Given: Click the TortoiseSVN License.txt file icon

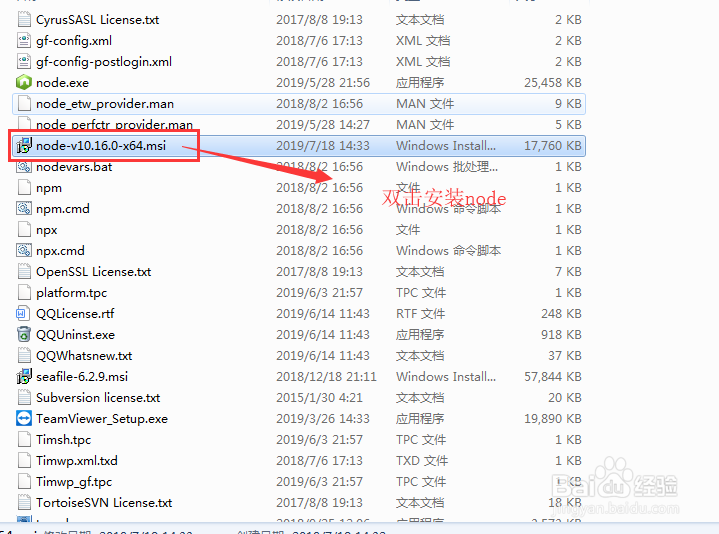Looking at the screenshot, I should (24, 503).
